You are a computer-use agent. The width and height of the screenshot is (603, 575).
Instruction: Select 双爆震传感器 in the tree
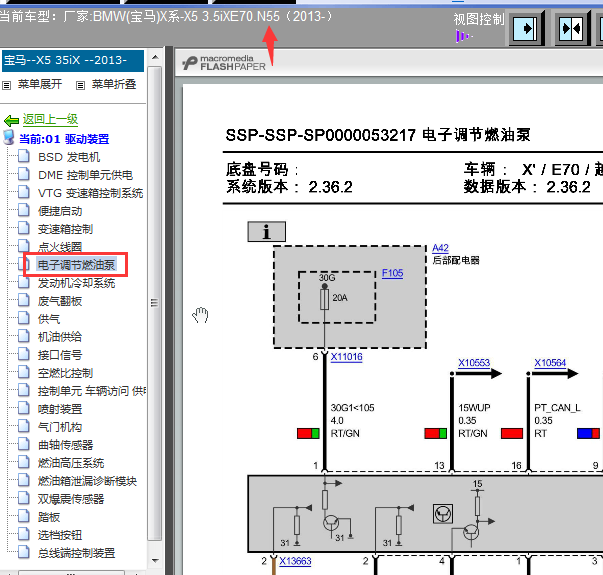coord(71,499)
